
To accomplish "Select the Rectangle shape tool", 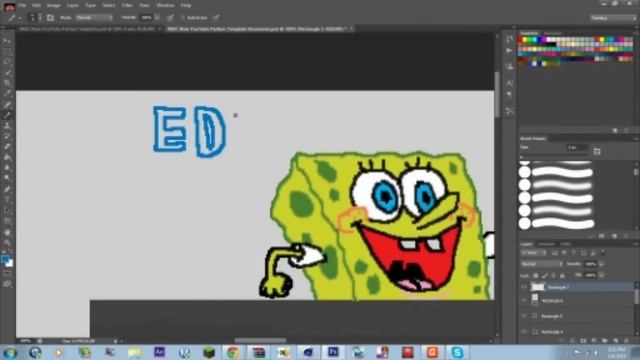I will 7,221.
